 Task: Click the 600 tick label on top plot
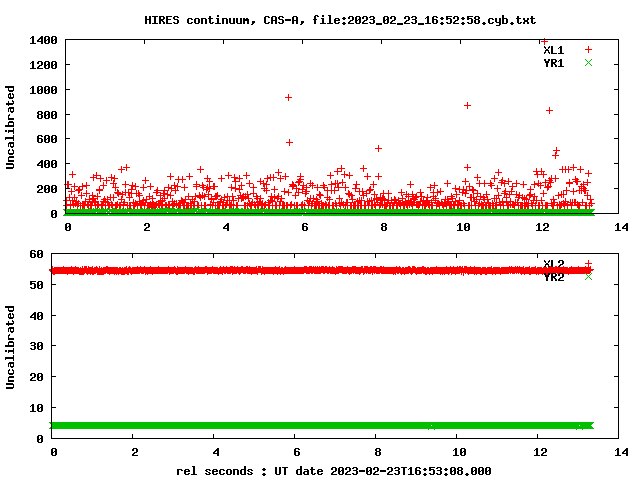pos(47,139)
